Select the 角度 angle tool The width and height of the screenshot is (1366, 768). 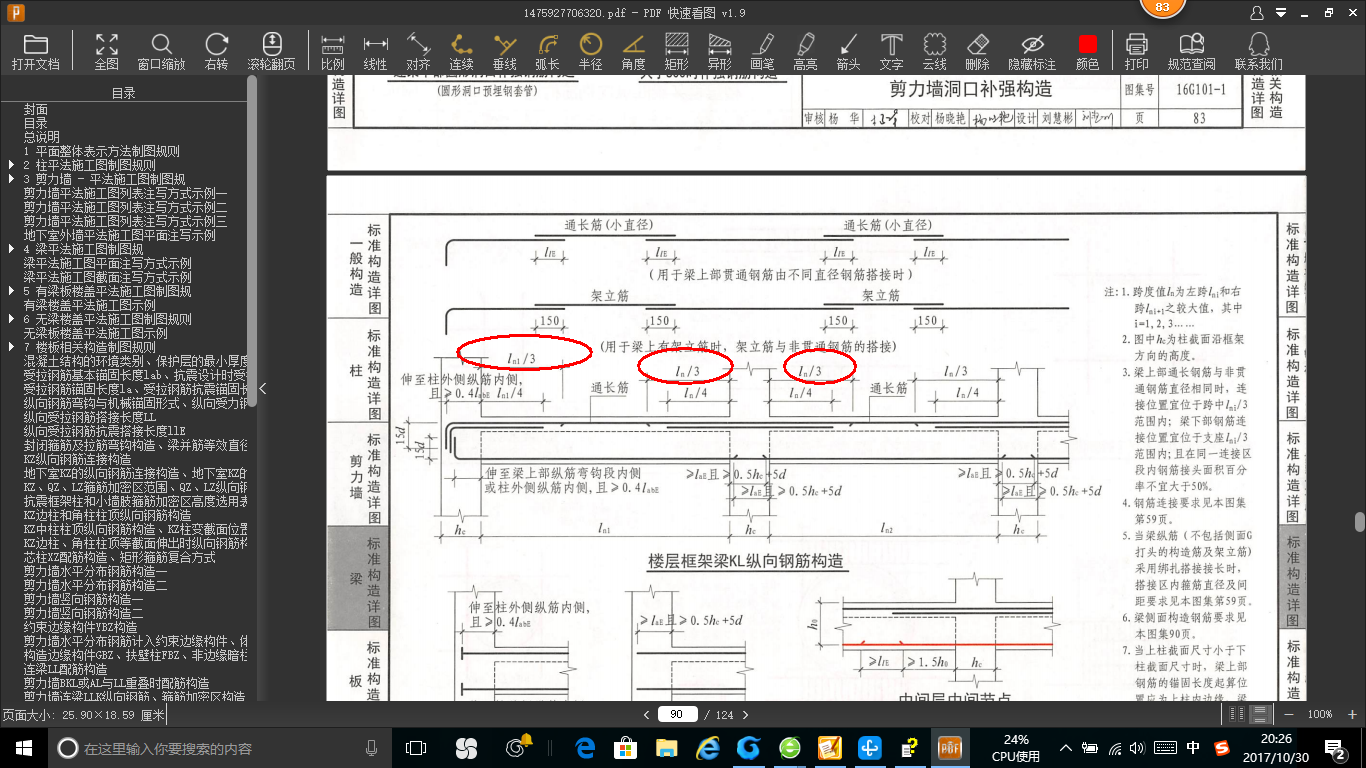click(633, 51)
